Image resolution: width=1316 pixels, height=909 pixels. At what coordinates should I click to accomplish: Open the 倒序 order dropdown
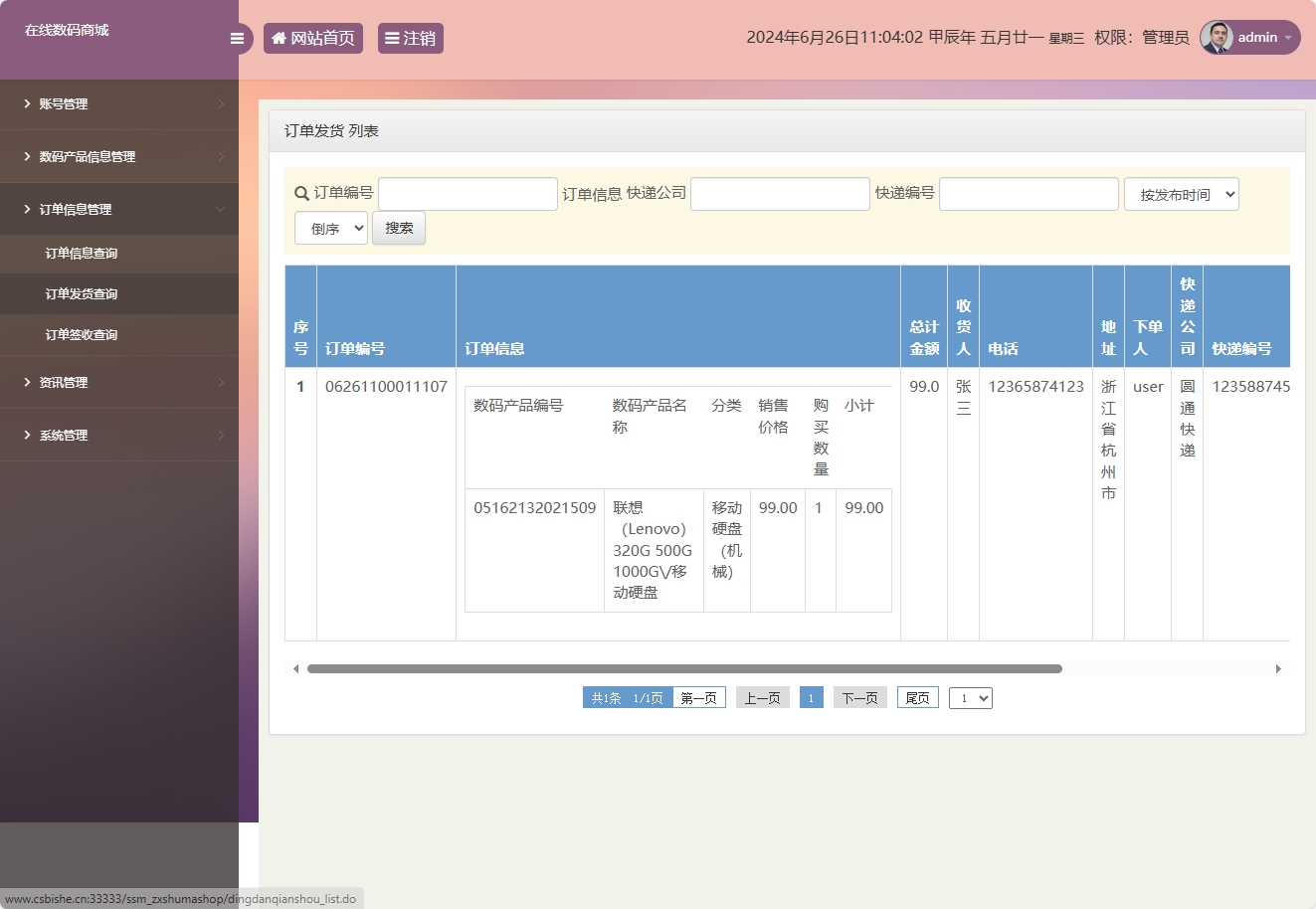330,228
